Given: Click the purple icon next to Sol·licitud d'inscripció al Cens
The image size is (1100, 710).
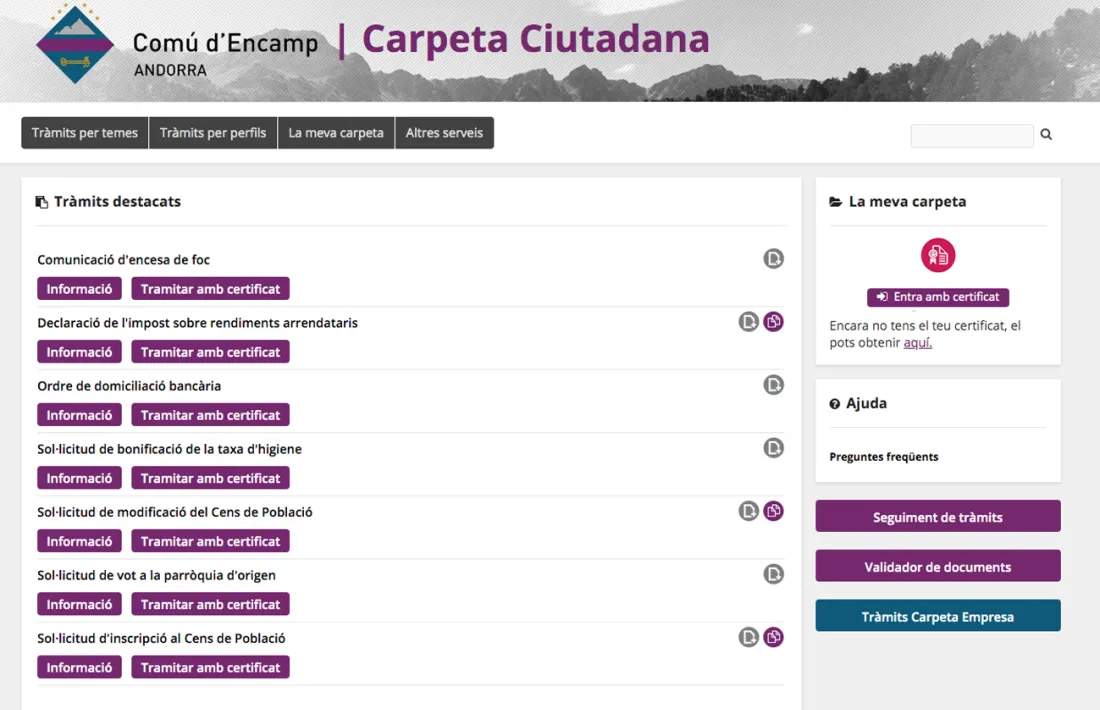Looking at the screenshot, I should 773,636.
